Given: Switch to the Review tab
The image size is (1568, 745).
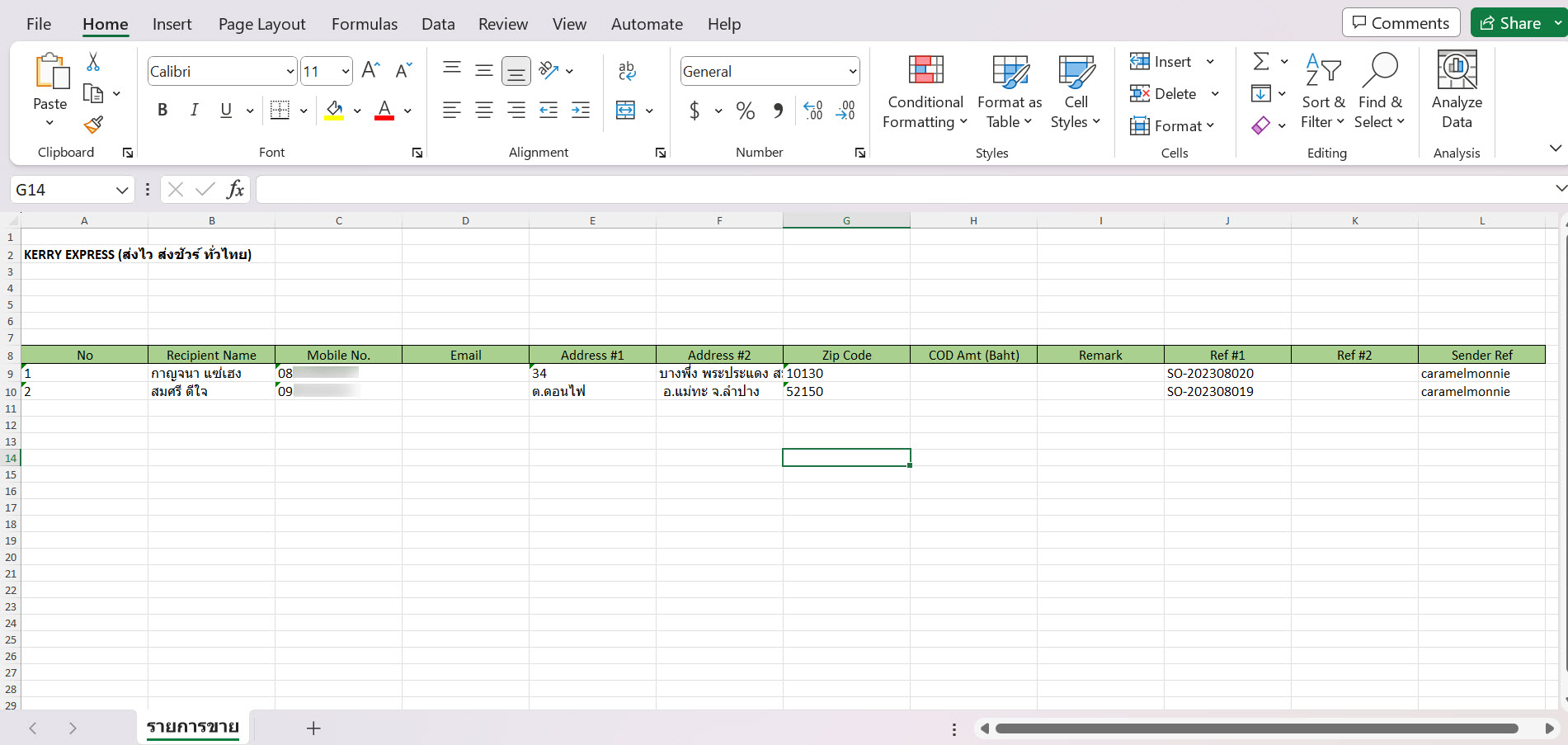Looking at the screenshot, I should (x=503, y=24).
